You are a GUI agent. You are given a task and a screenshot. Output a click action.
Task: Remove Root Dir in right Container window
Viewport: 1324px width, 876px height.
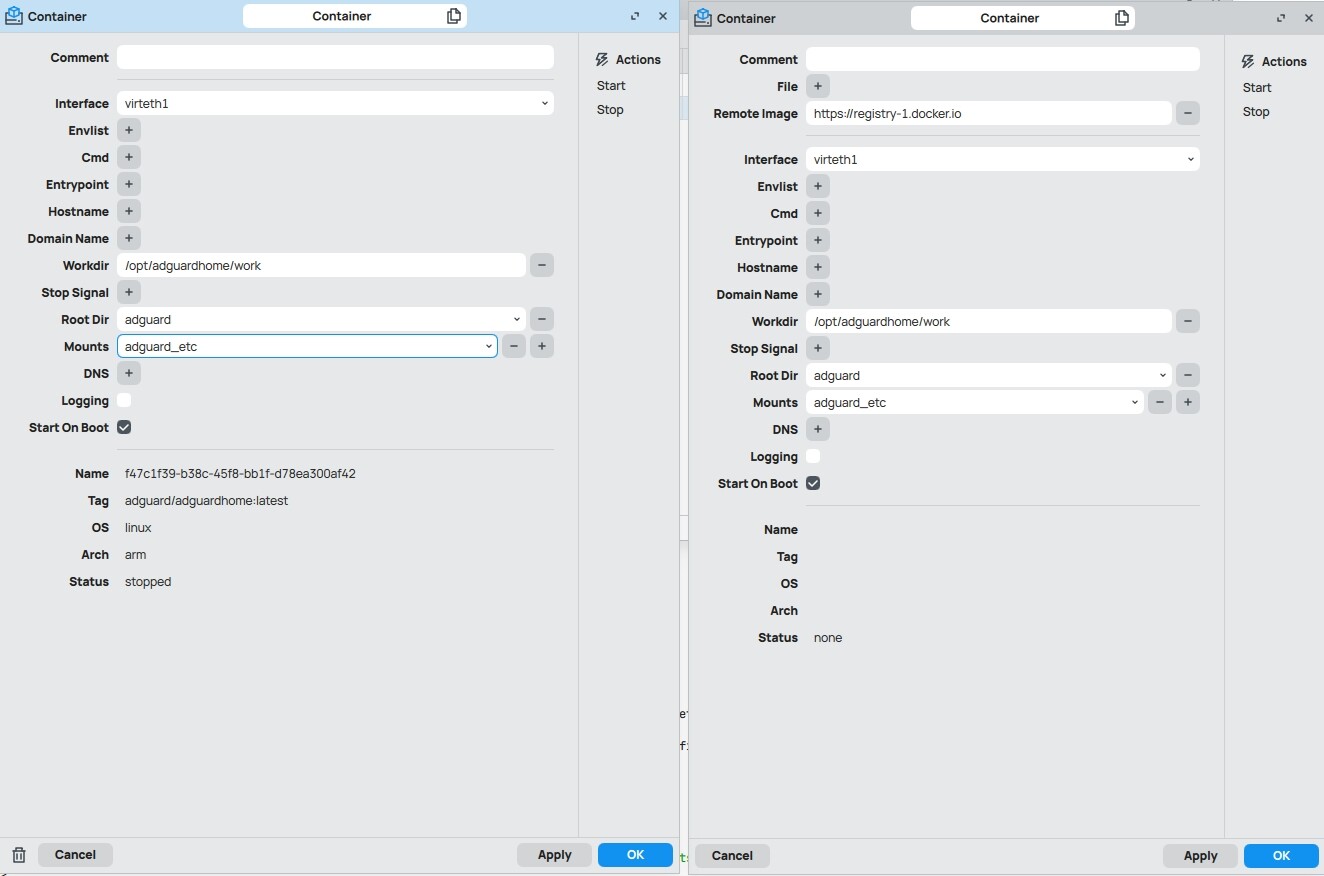[1187, 375]
